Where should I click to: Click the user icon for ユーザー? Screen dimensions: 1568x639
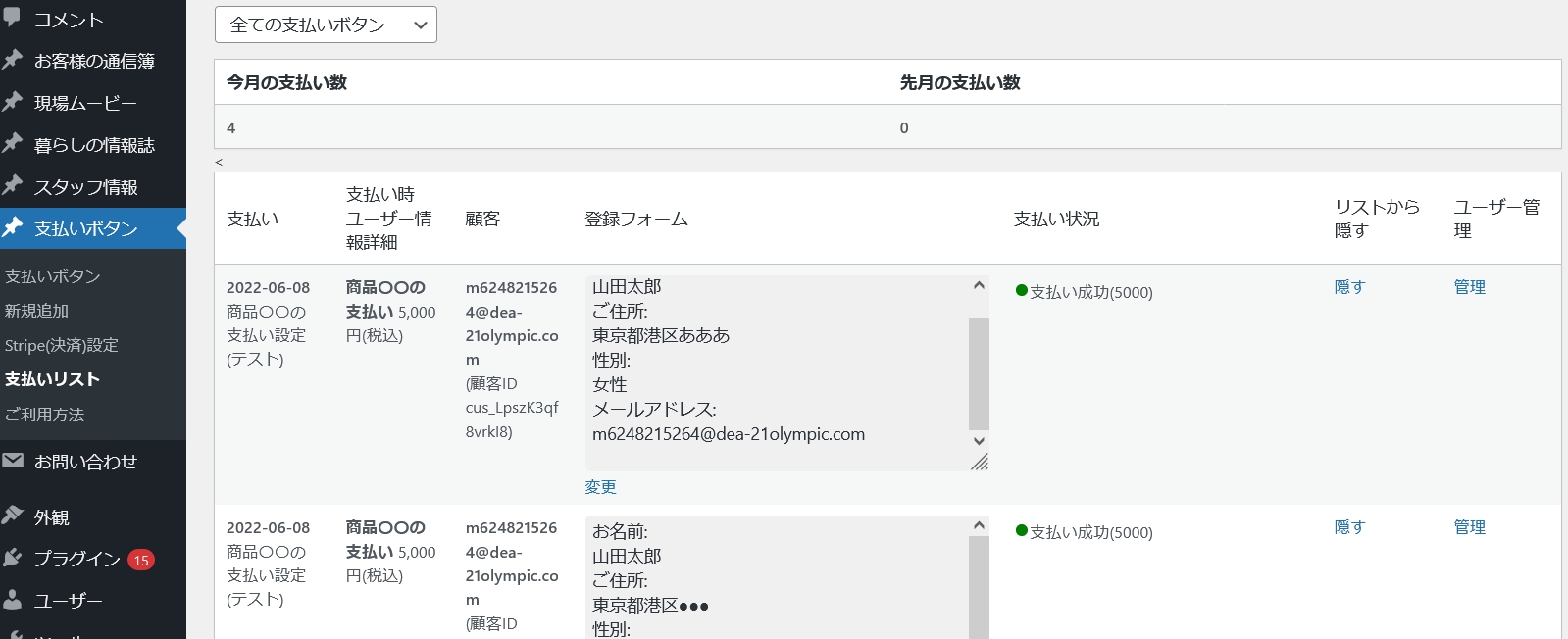point(13,600)
